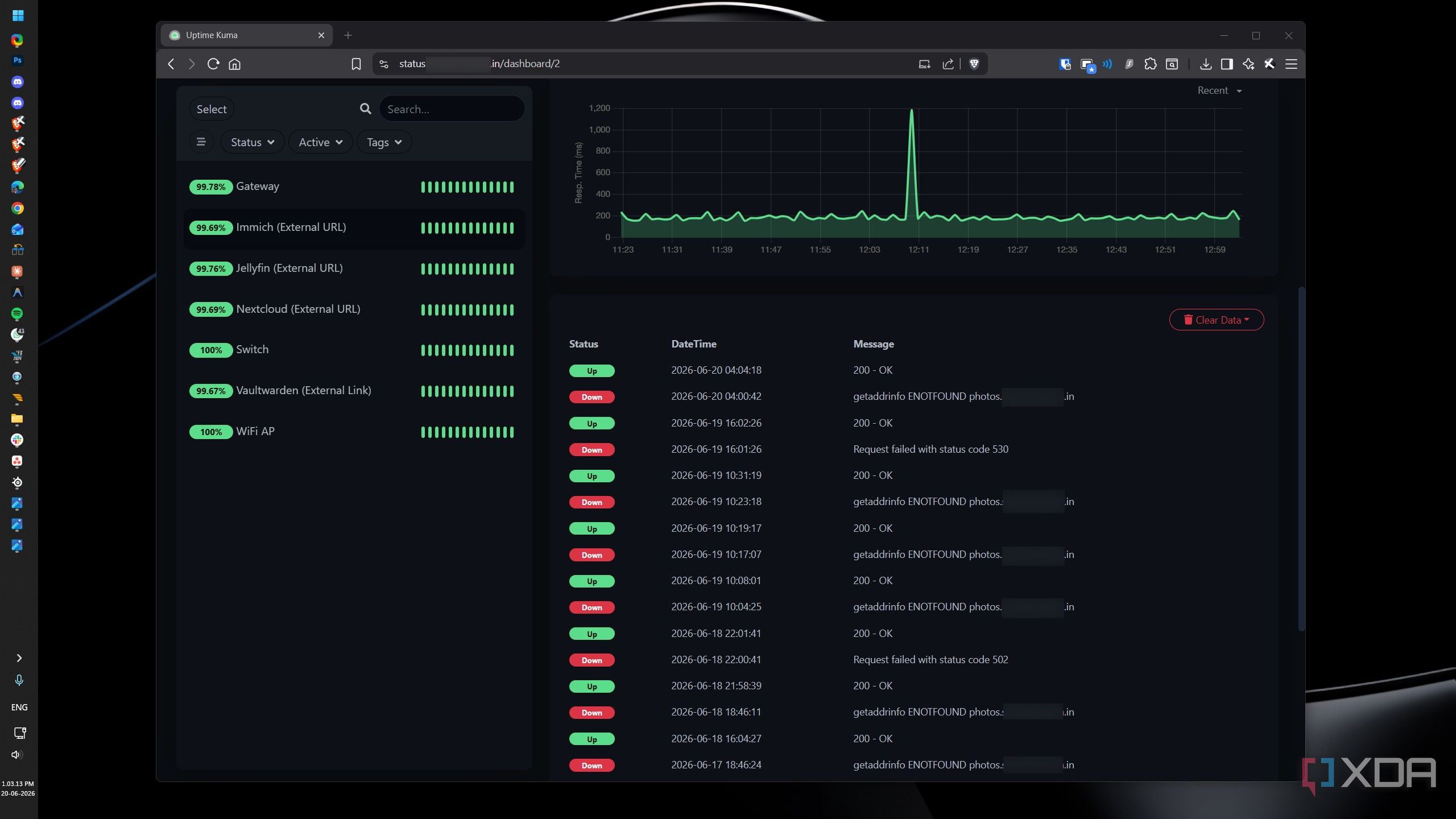Open first Discord taskbar icon
The width and height of the screenshot is (1456, 819).
[x=18, y=82]
